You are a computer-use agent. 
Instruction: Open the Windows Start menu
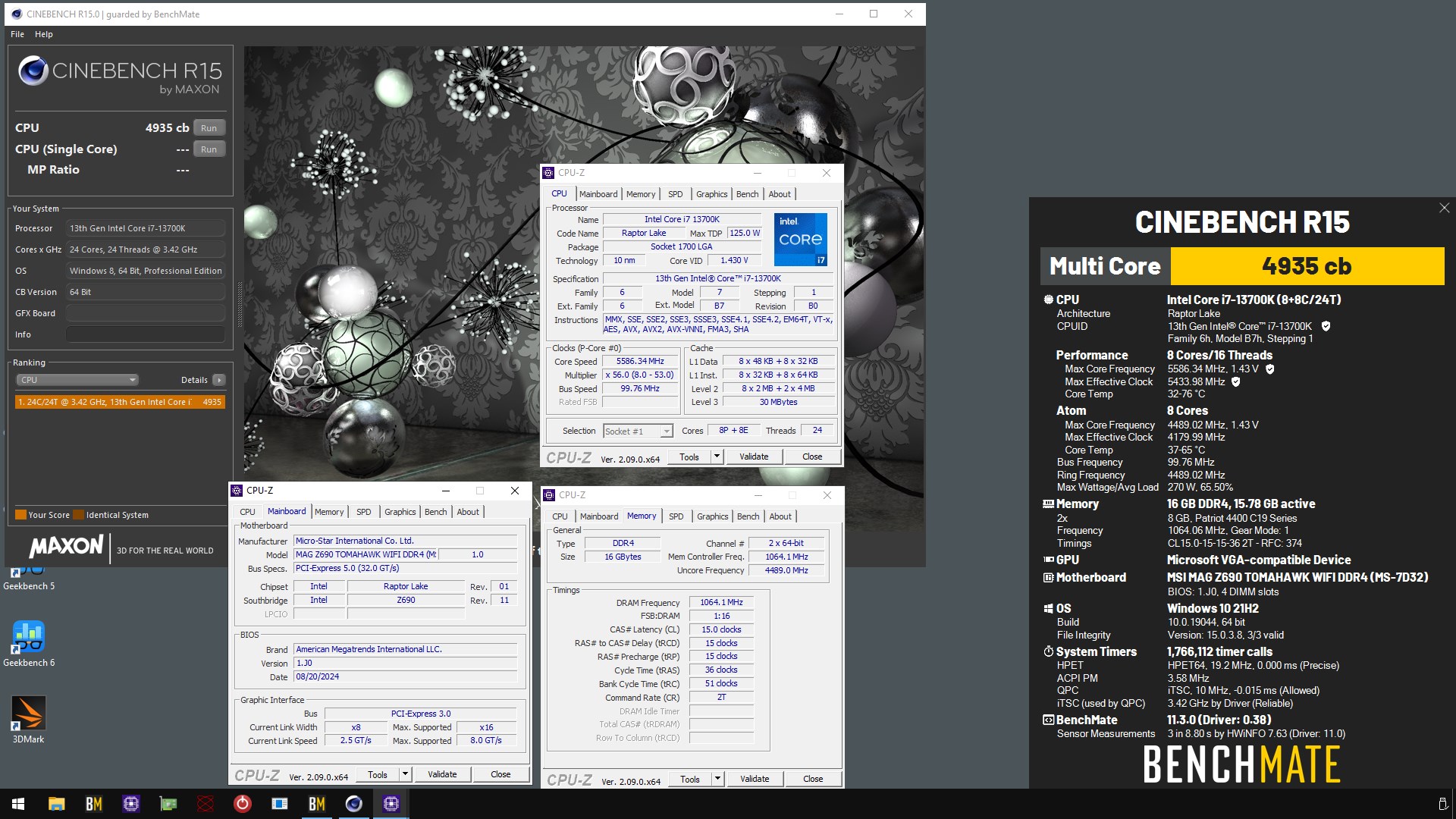18,804
